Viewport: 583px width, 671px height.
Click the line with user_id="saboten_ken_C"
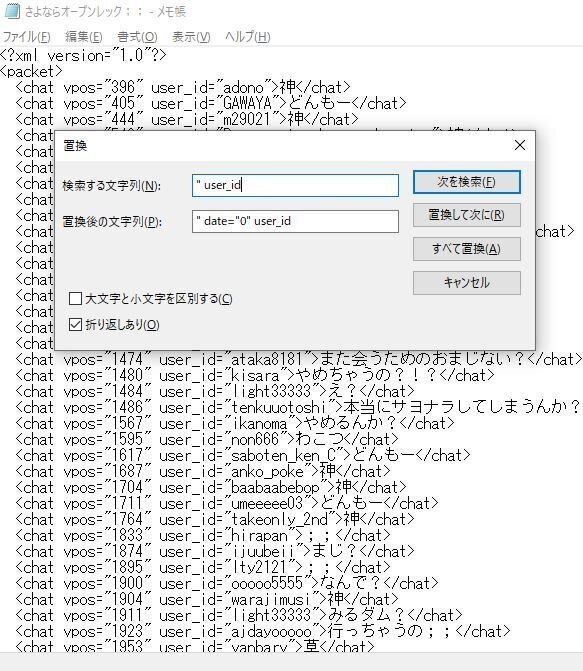point(243,455)
